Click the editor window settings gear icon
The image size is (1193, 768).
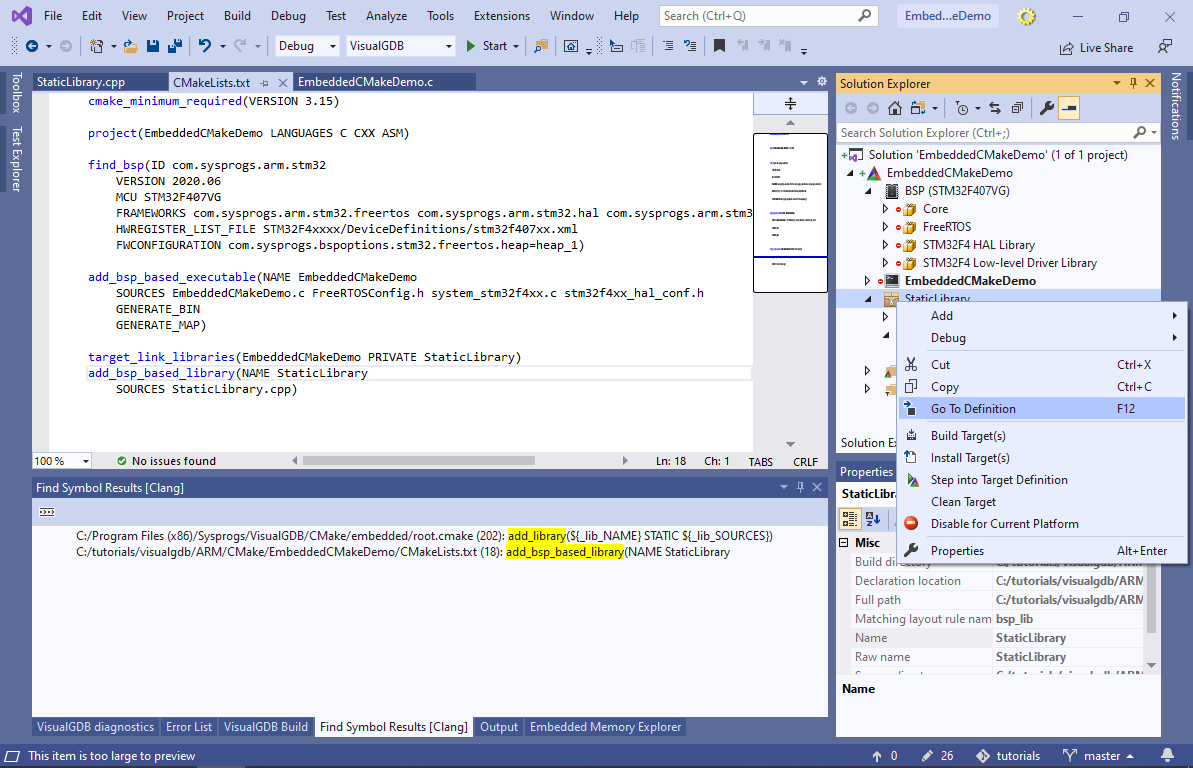click(822, 81)
